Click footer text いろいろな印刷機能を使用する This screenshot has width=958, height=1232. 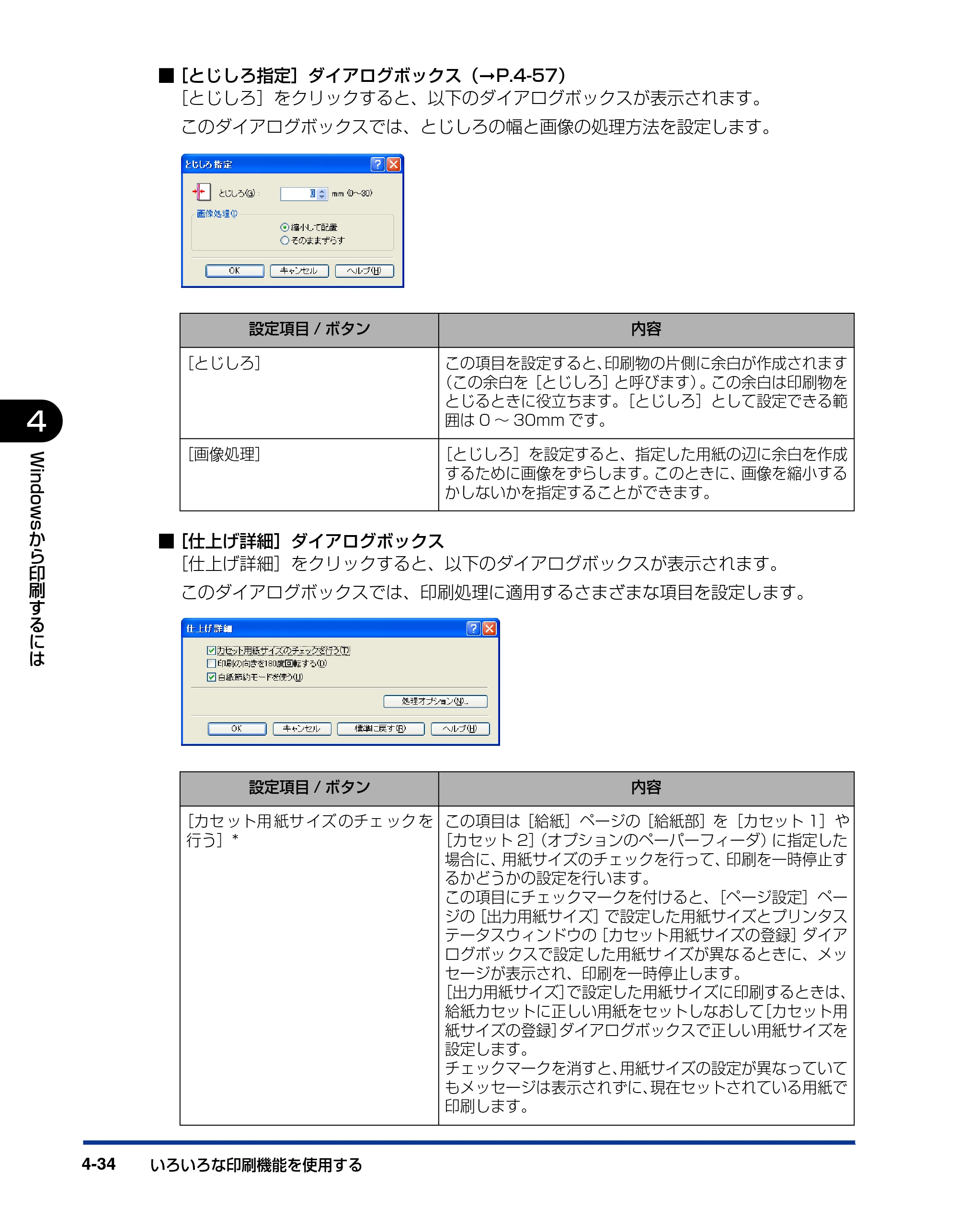[256, 1165]
